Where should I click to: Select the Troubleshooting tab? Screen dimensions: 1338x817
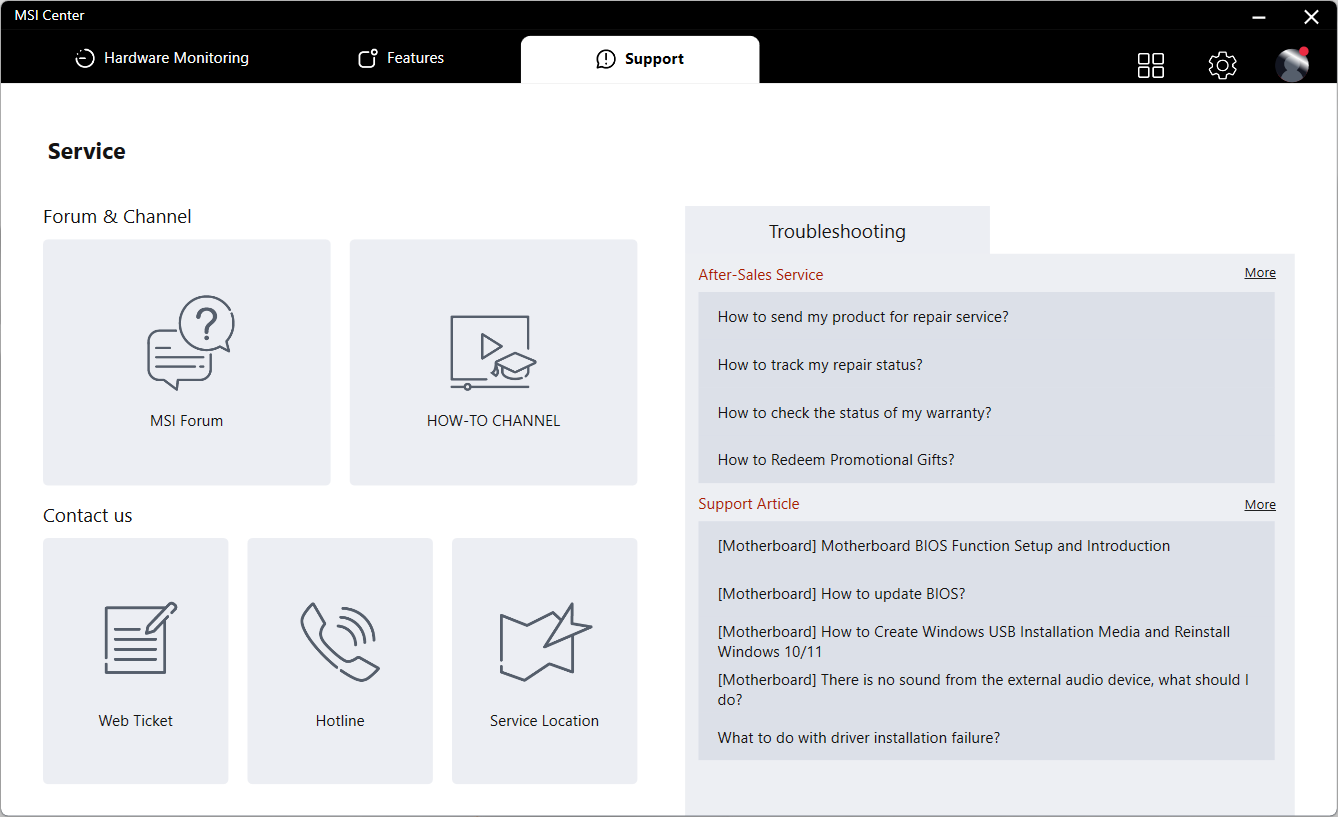click(837, 231)
